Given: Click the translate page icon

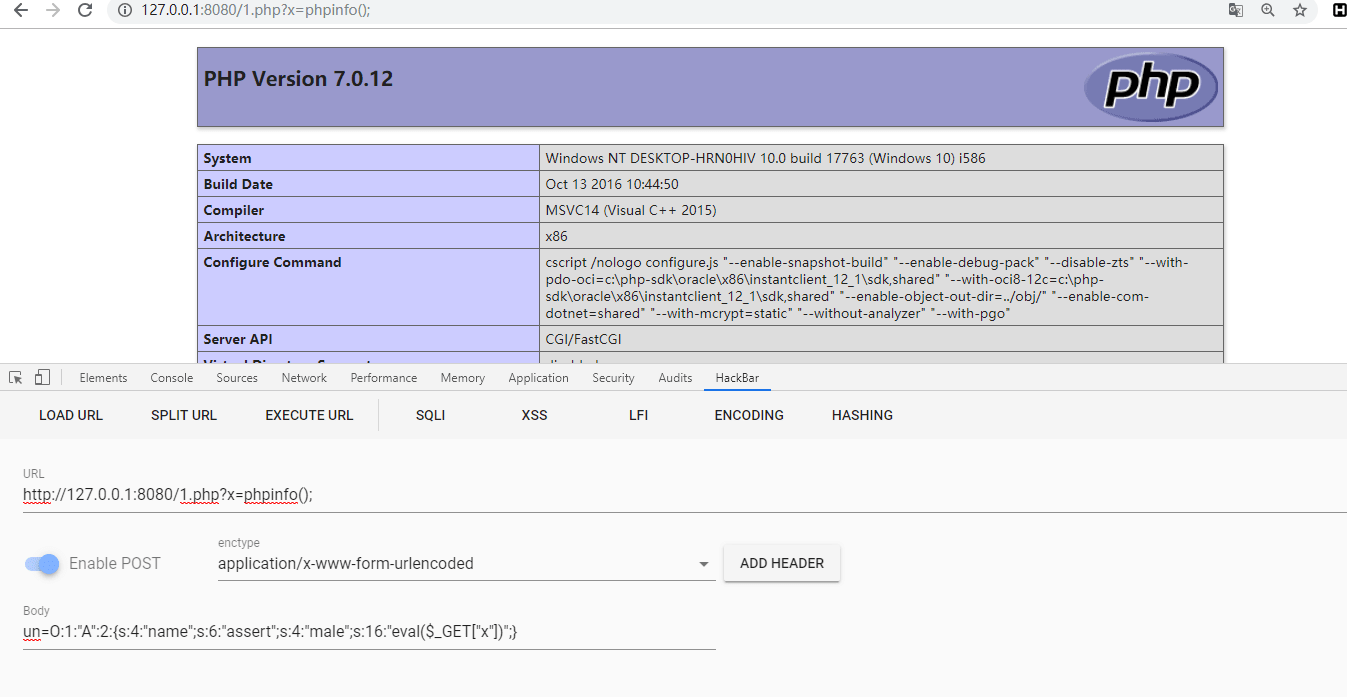Looking at the screenshot, I should 1236,11.
